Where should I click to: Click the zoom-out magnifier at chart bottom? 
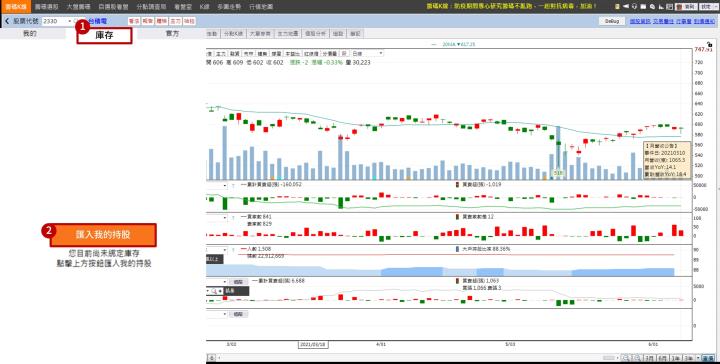[x=626, y=358]
